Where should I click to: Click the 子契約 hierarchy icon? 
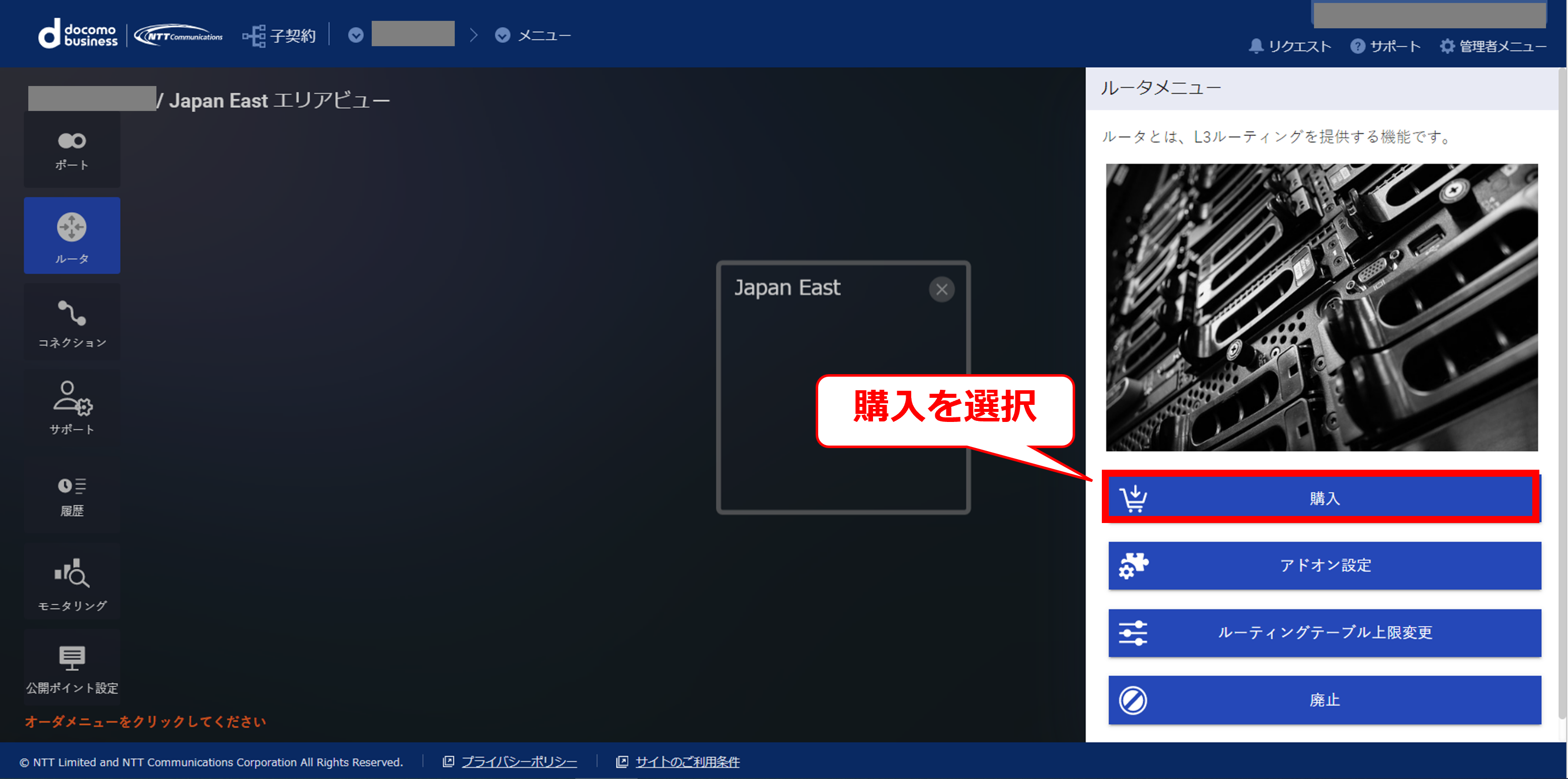254,36
